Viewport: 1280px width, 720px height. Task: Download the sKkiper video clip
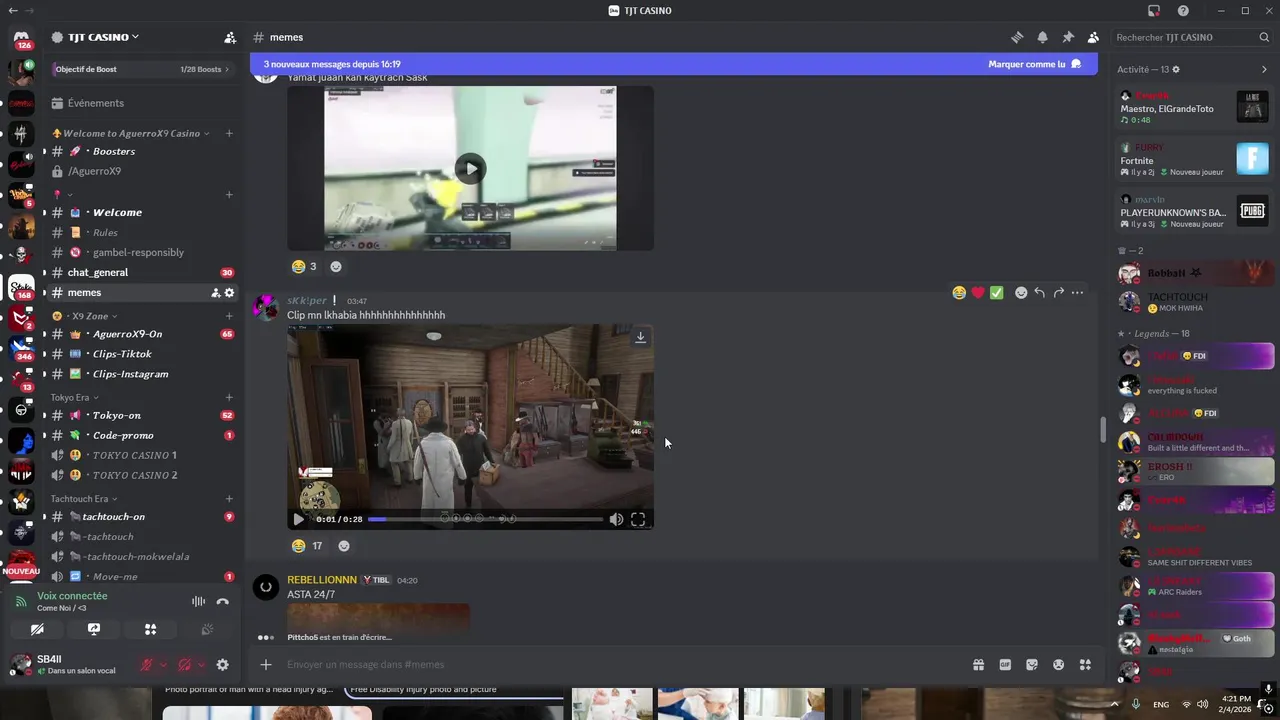[x=640, y=338]
